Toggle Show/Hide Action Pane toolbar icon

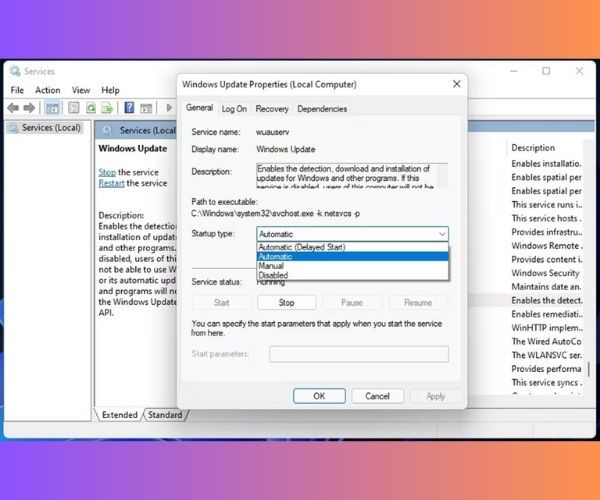[146, 108]
